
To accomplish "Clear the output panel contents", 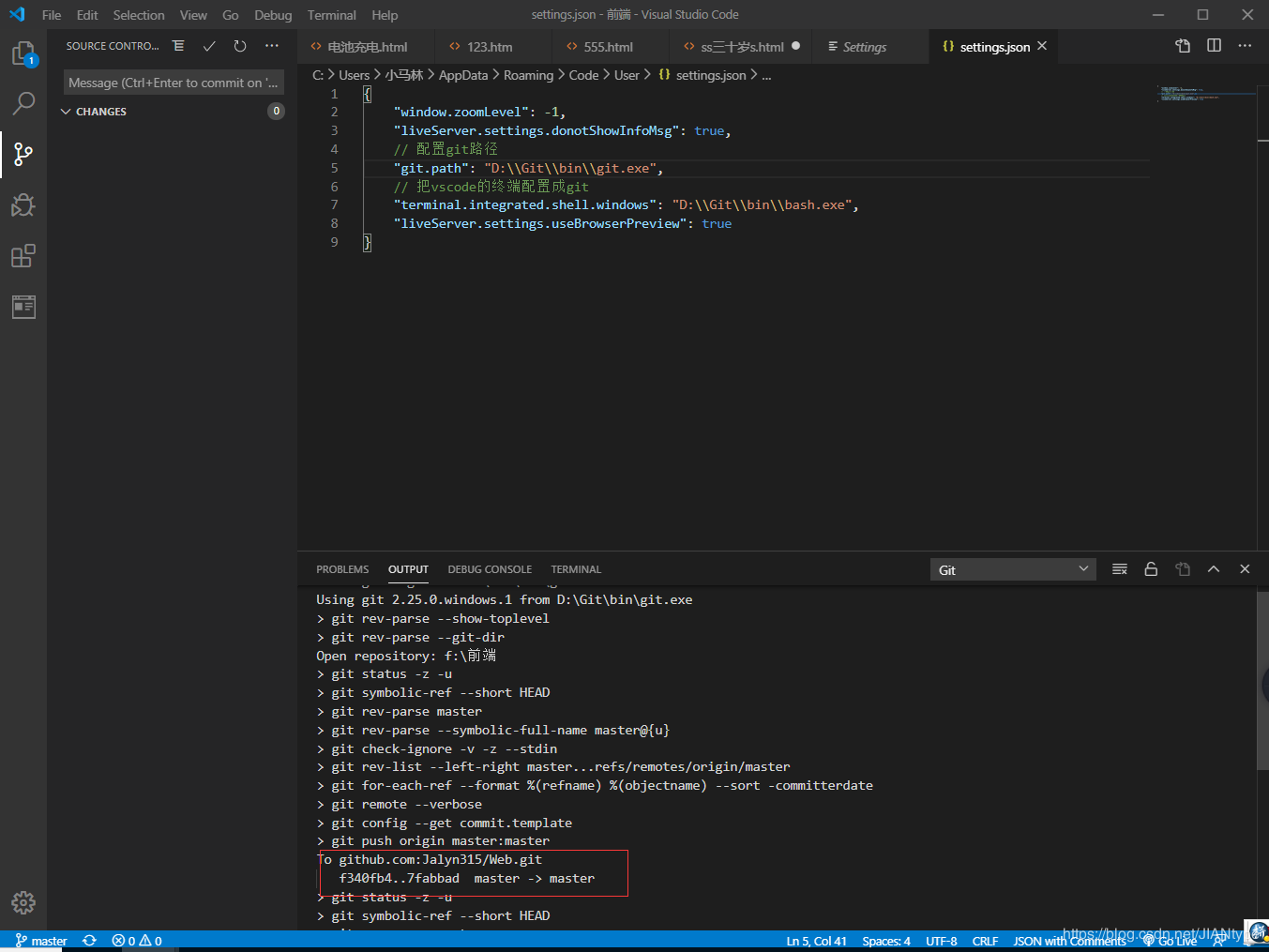I will [1119, 569].
